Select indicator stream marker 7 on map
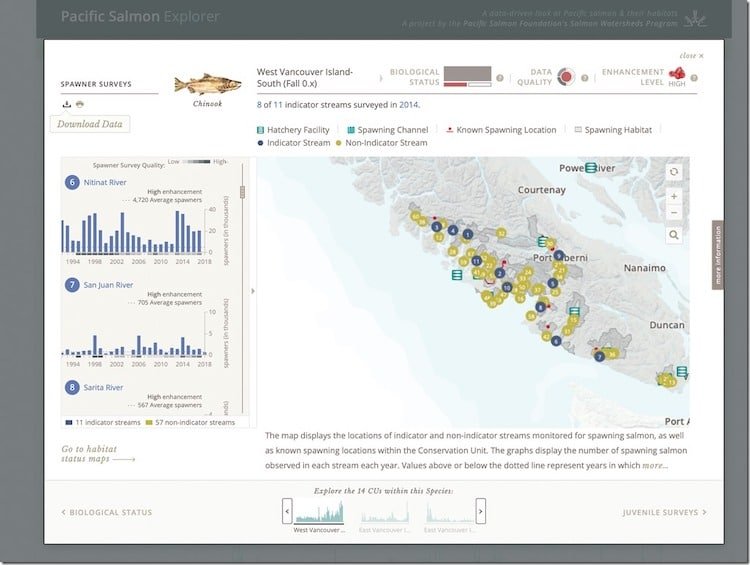 599,356
